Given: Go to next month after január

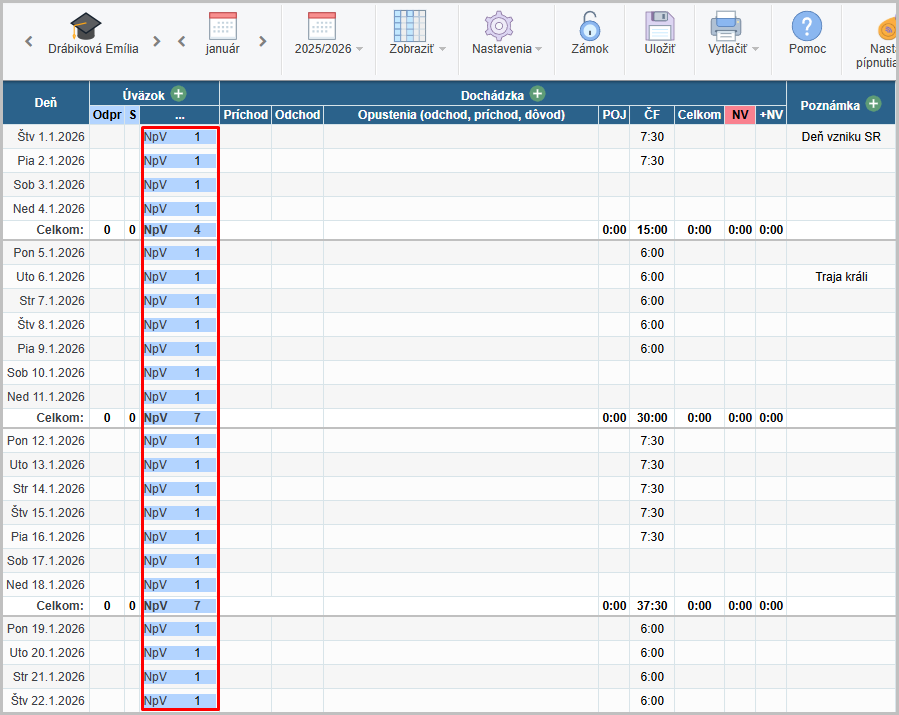Looking at the screenshot, I should pos(263,42).
